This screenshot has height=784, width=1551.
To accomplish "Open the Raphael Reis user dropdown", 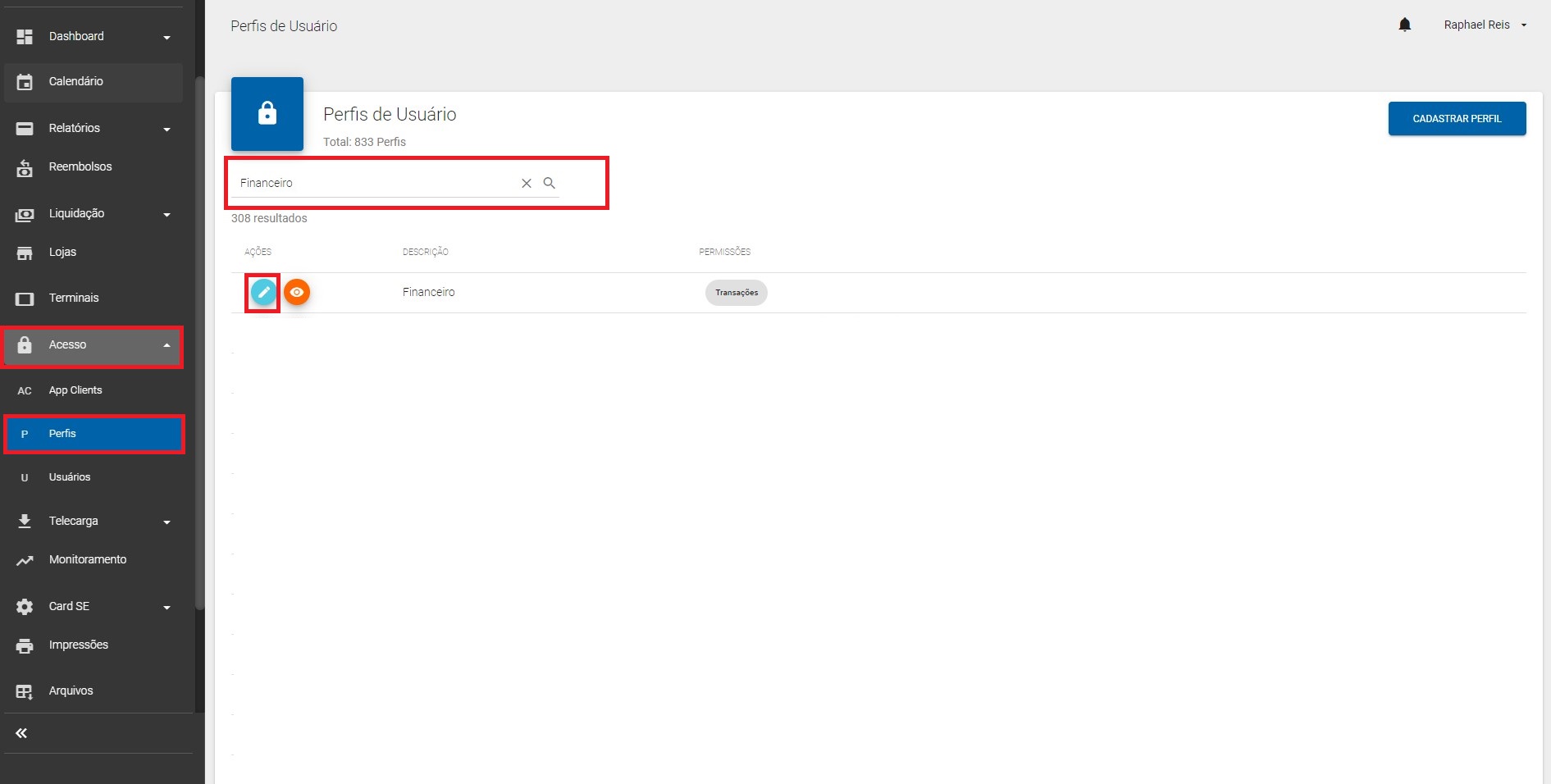I will 1485,25.
